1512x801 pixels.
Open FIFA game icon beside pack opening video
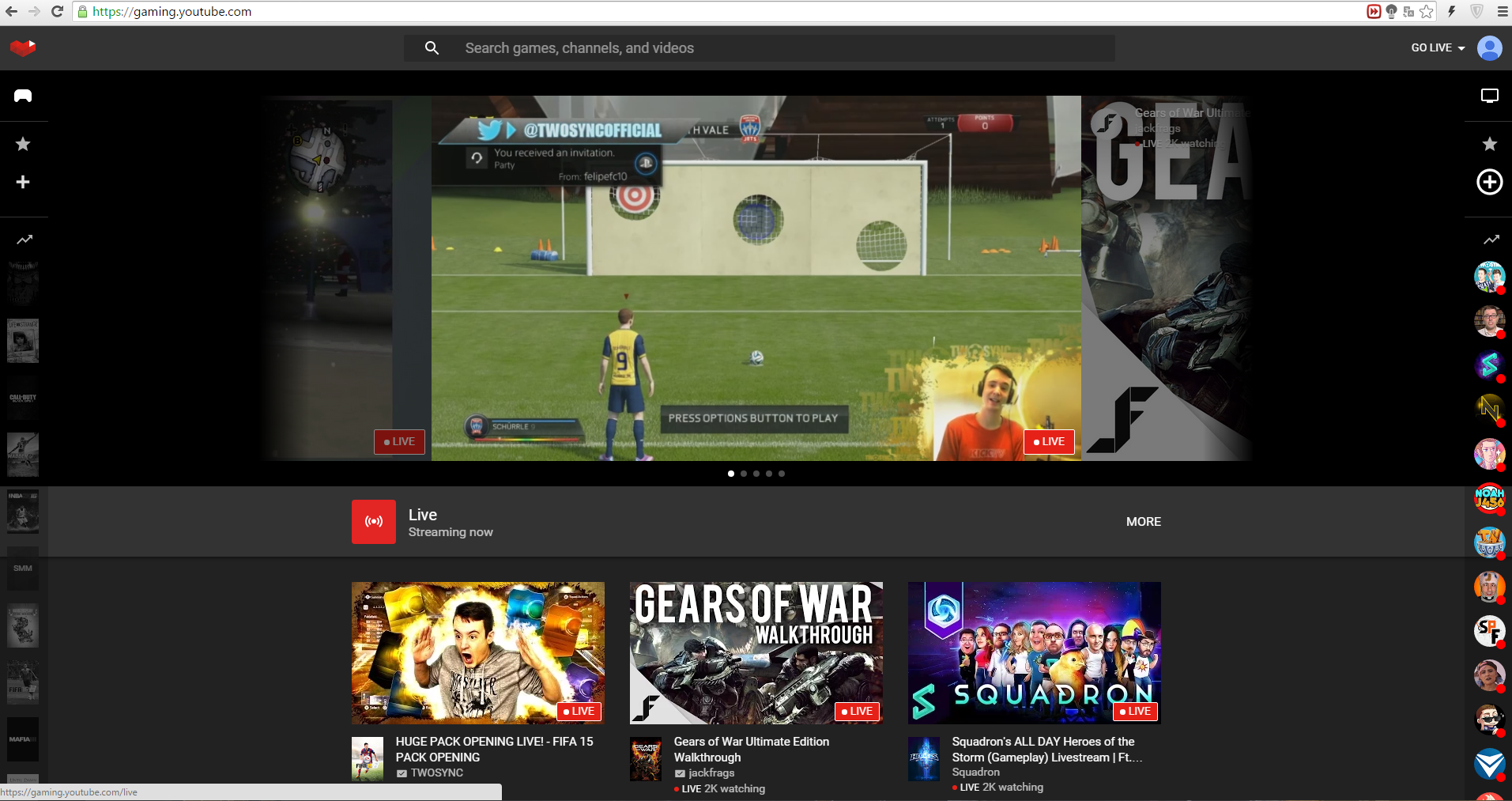click(368, 759)
